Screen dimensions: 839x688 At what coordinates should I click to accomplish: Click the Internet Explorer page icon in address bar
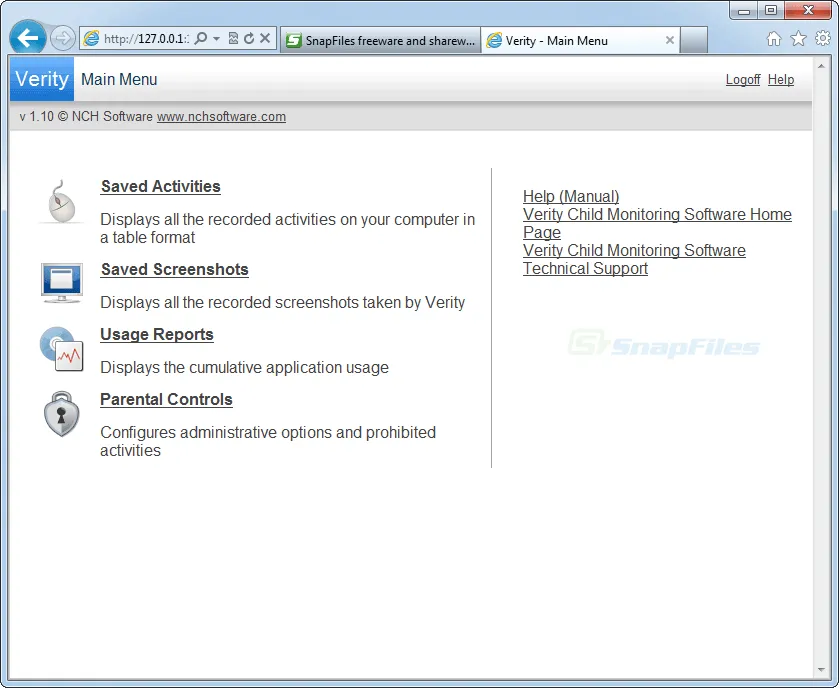(x=91, y=39)
